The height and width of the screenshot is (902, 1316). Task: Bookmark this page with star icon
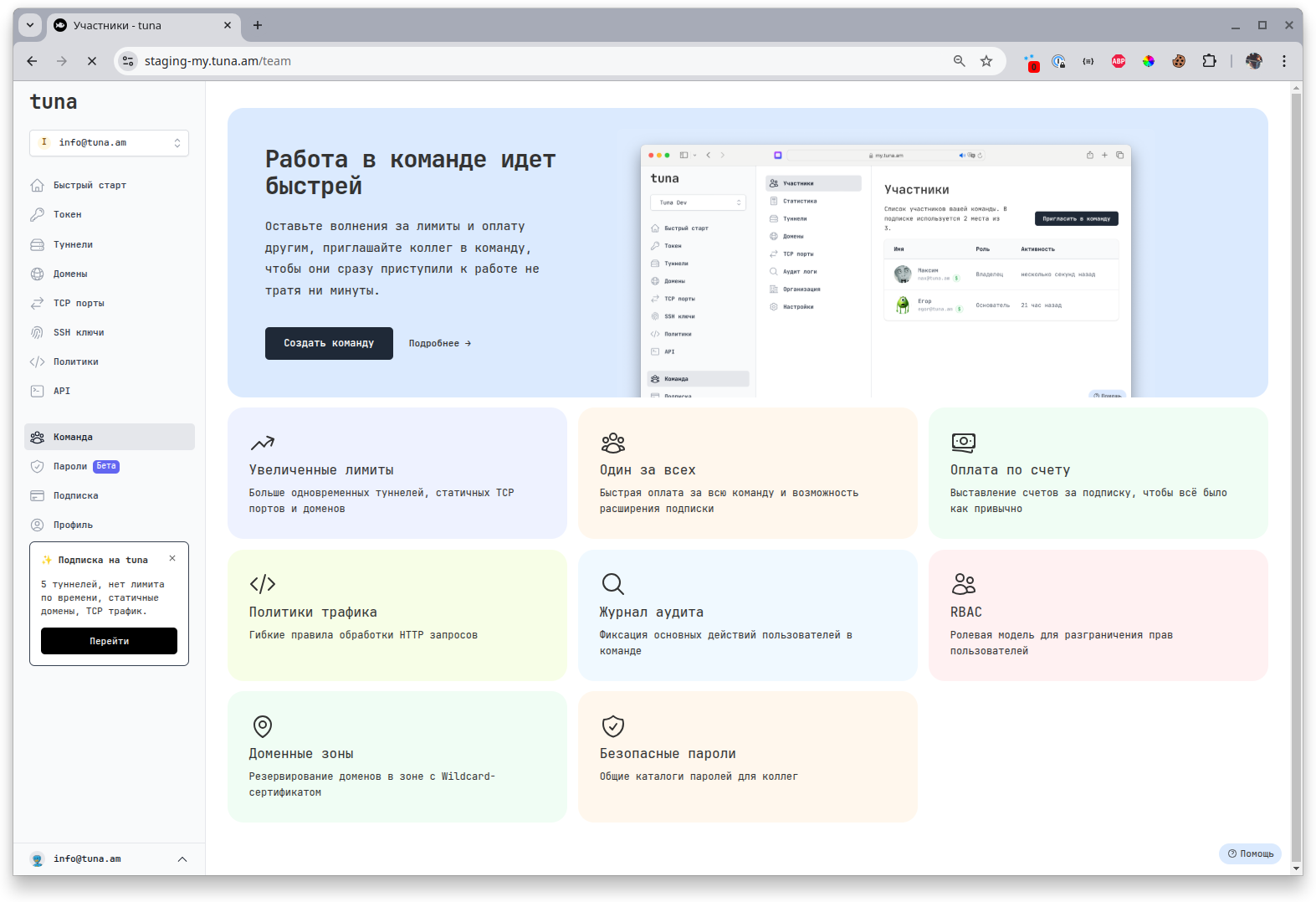pos(986,61)
